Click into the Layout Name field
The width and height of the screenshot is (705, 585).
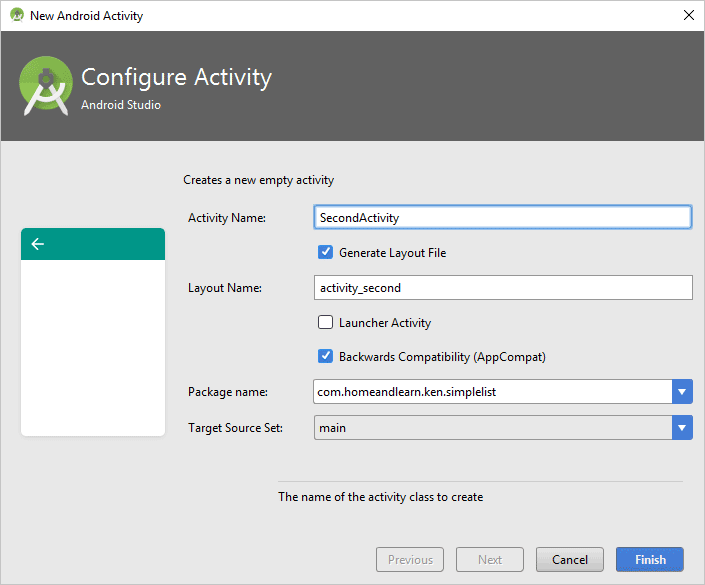502,288
